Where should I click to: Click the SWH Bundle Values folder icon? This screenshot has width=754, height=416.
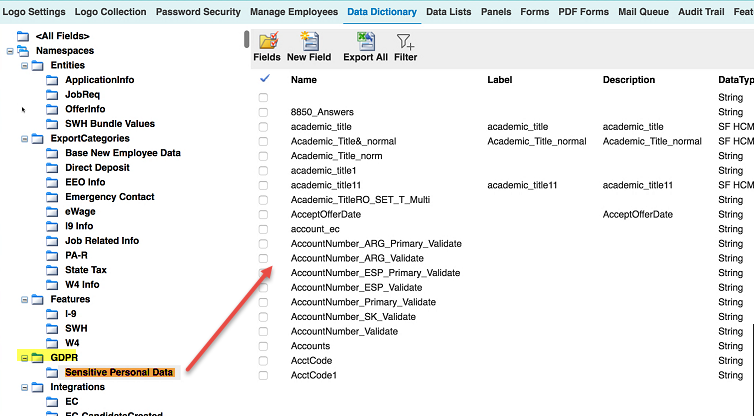(52, 124)
